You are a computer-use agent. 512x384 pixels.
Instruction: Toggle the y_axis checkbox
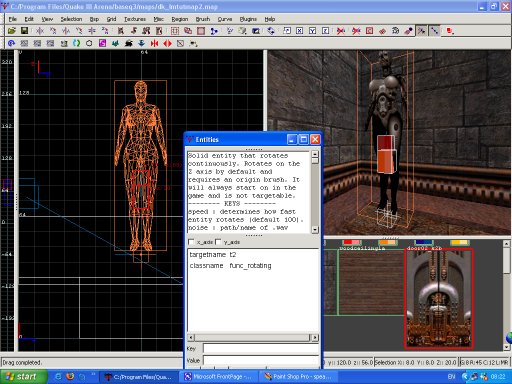click(218, 242)
